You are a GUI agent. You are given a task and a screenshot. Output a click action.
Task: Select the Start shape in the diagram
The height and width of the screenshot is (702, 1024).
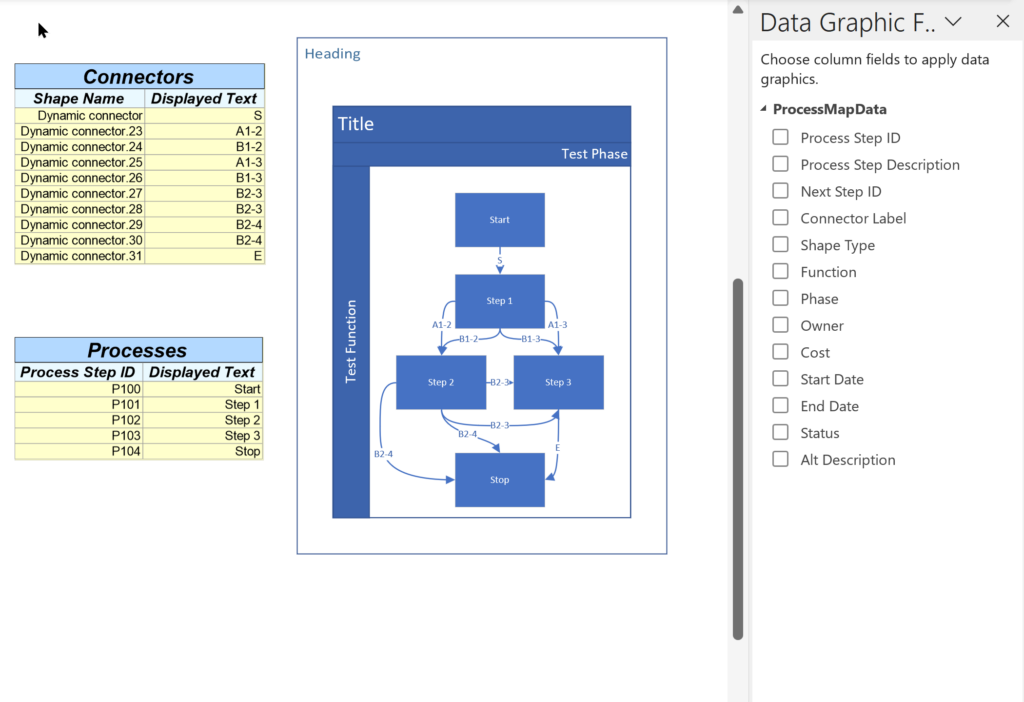point(499,219)
